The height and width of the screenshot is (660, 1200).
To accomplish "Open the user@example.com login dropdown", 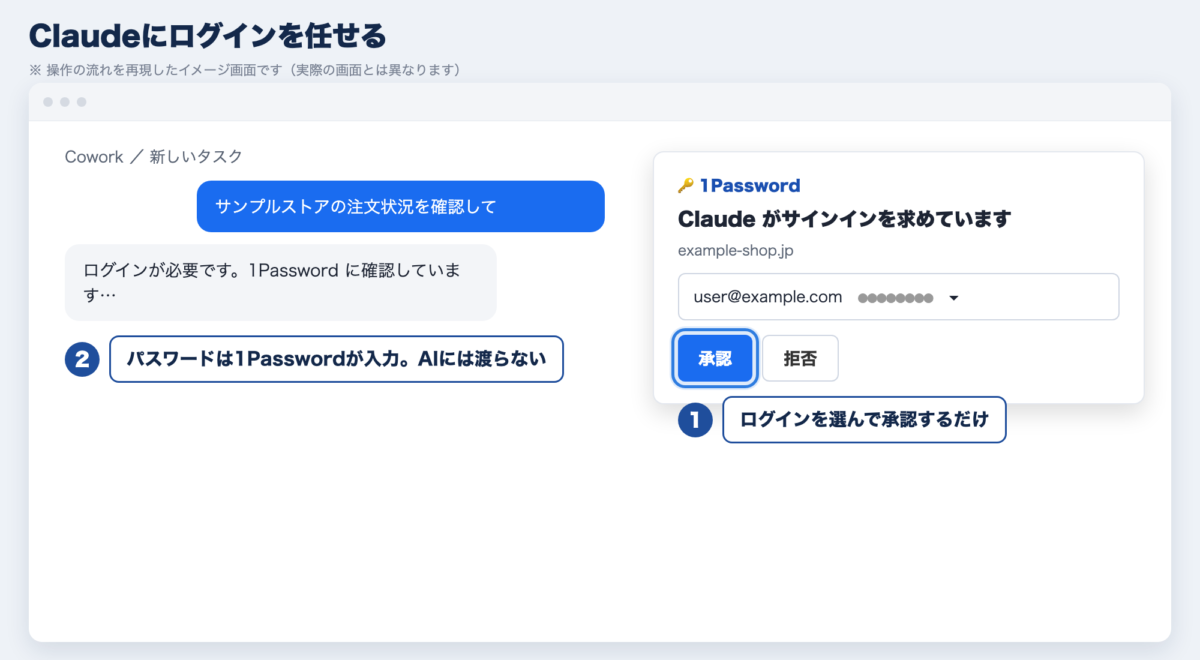I will (x=898, y=297).
